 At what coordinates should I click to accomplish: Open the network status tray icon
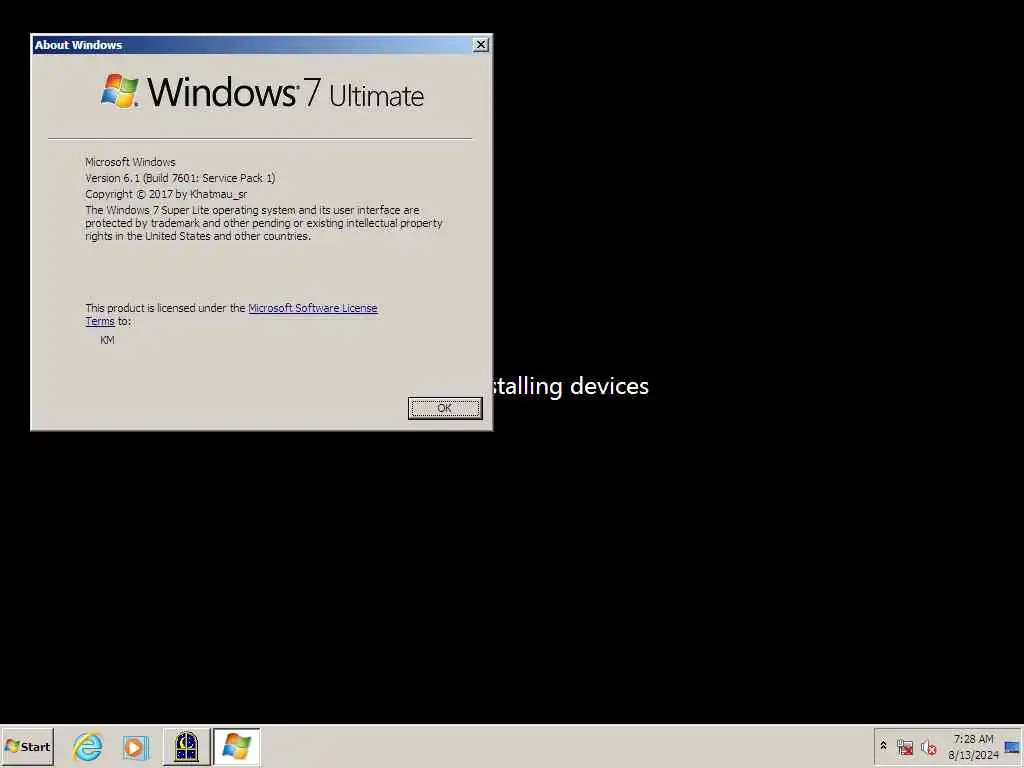(x=905, y=747)
